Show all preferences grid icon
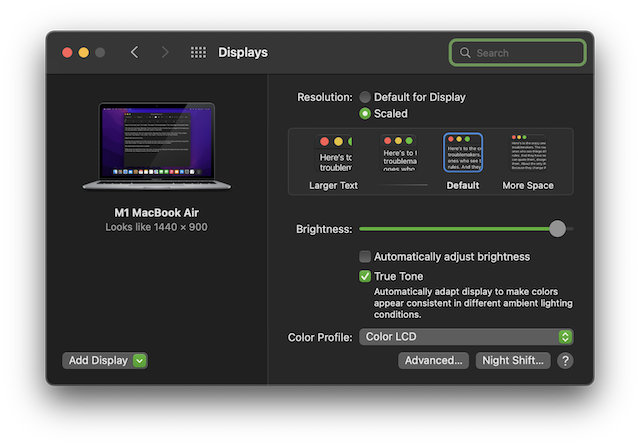The height and width of the screenshot is (446, 640). pyautogui.click(x=198, y=52)
